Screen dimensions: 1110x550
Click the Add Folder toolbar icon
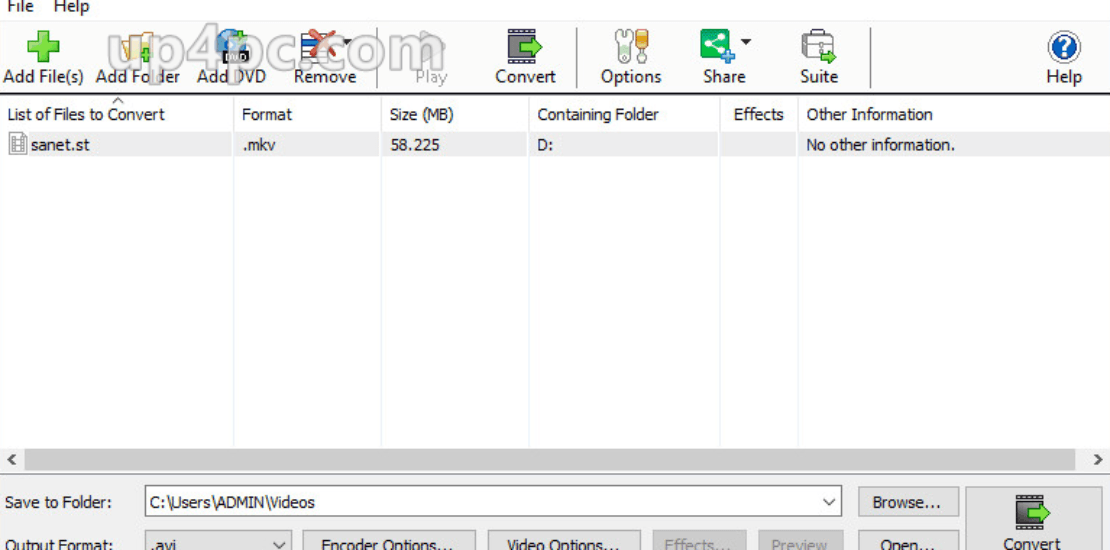click(x=137, y=47)
